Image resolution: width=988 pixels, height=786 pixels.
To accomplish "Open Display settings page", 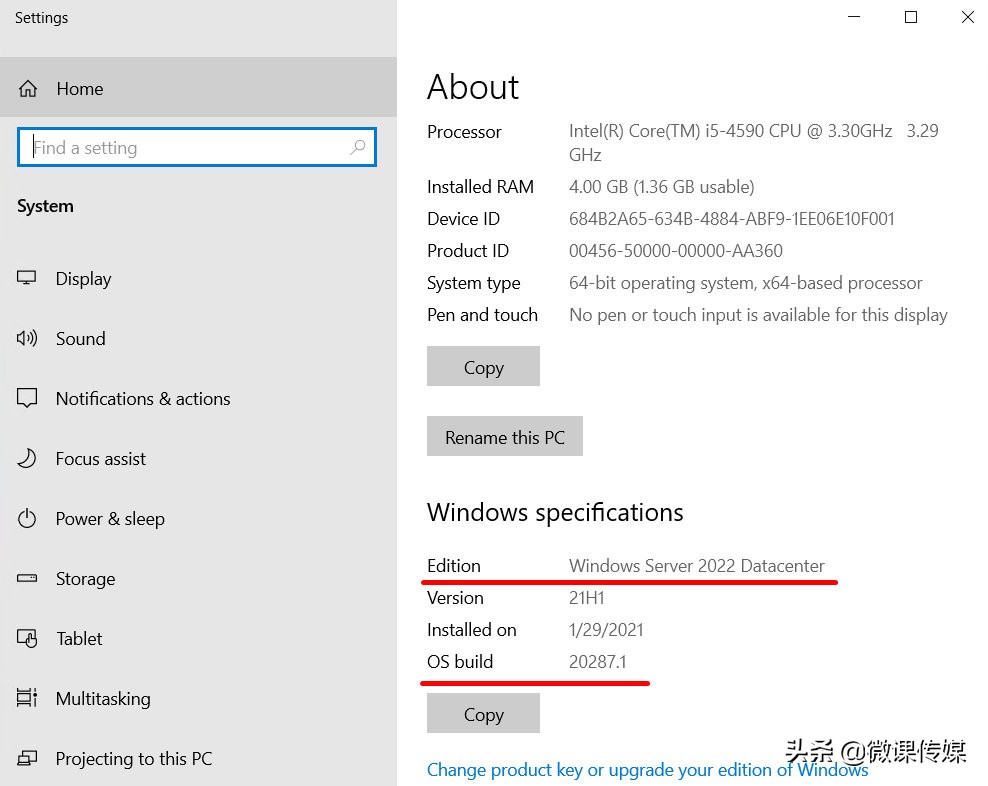I will (198, 279).
